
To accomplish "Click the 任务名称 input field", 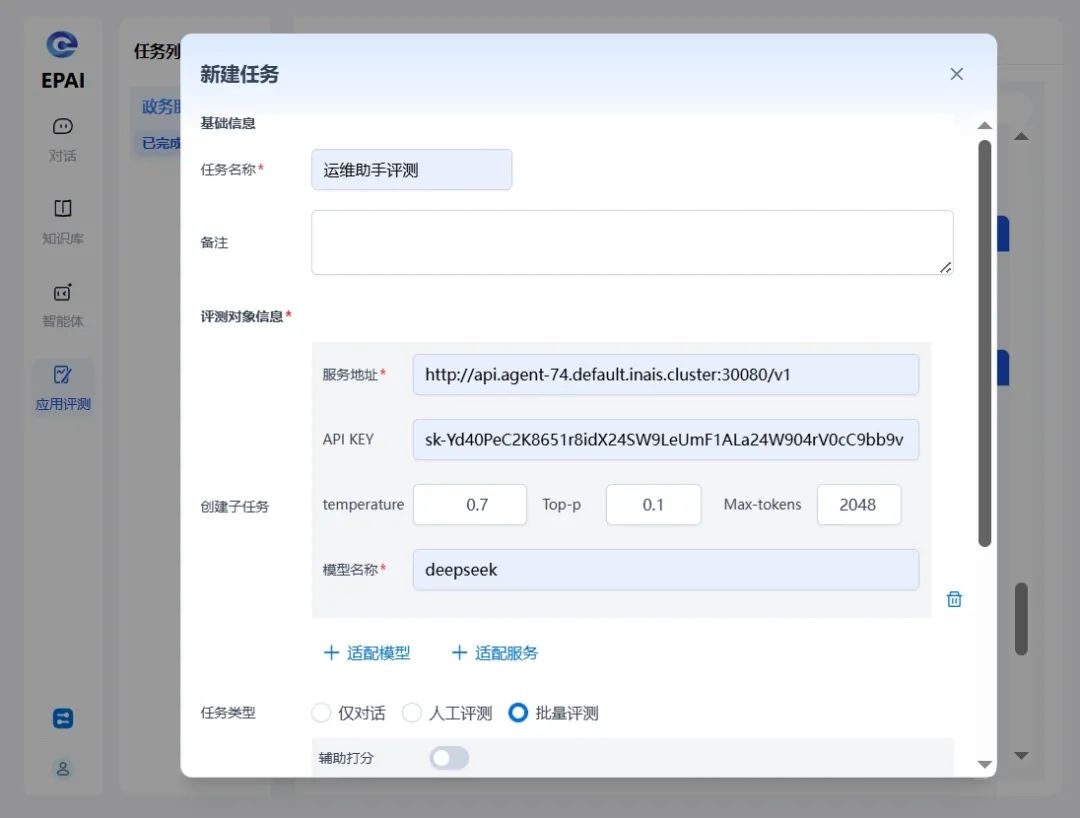I will click(411, 170).
